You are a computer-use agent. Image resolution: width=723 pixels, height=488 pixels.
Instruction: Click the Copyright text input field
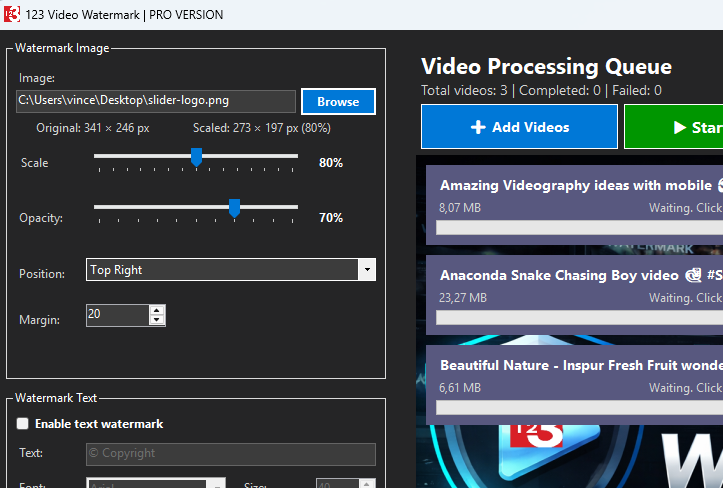(x=230, y=454)
